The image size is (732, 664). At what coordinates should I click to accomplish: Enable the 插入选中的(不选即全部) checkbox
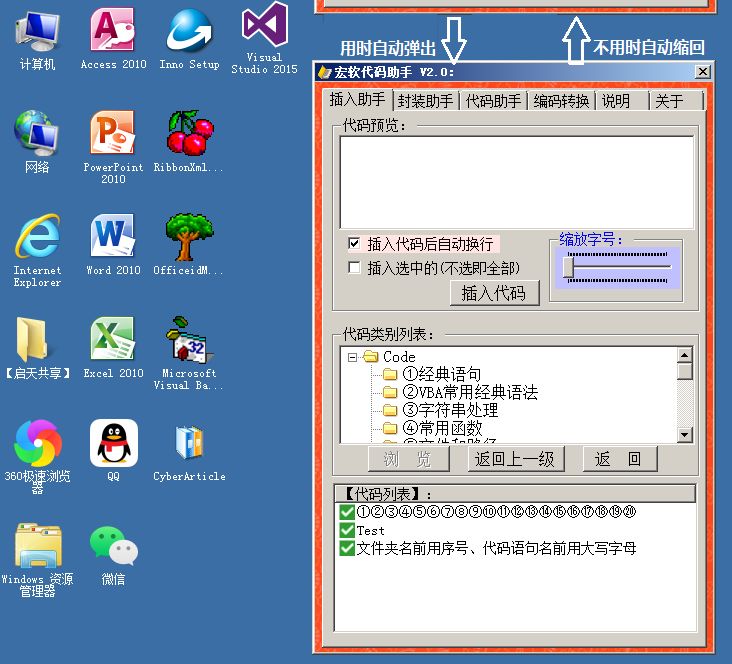354,267
